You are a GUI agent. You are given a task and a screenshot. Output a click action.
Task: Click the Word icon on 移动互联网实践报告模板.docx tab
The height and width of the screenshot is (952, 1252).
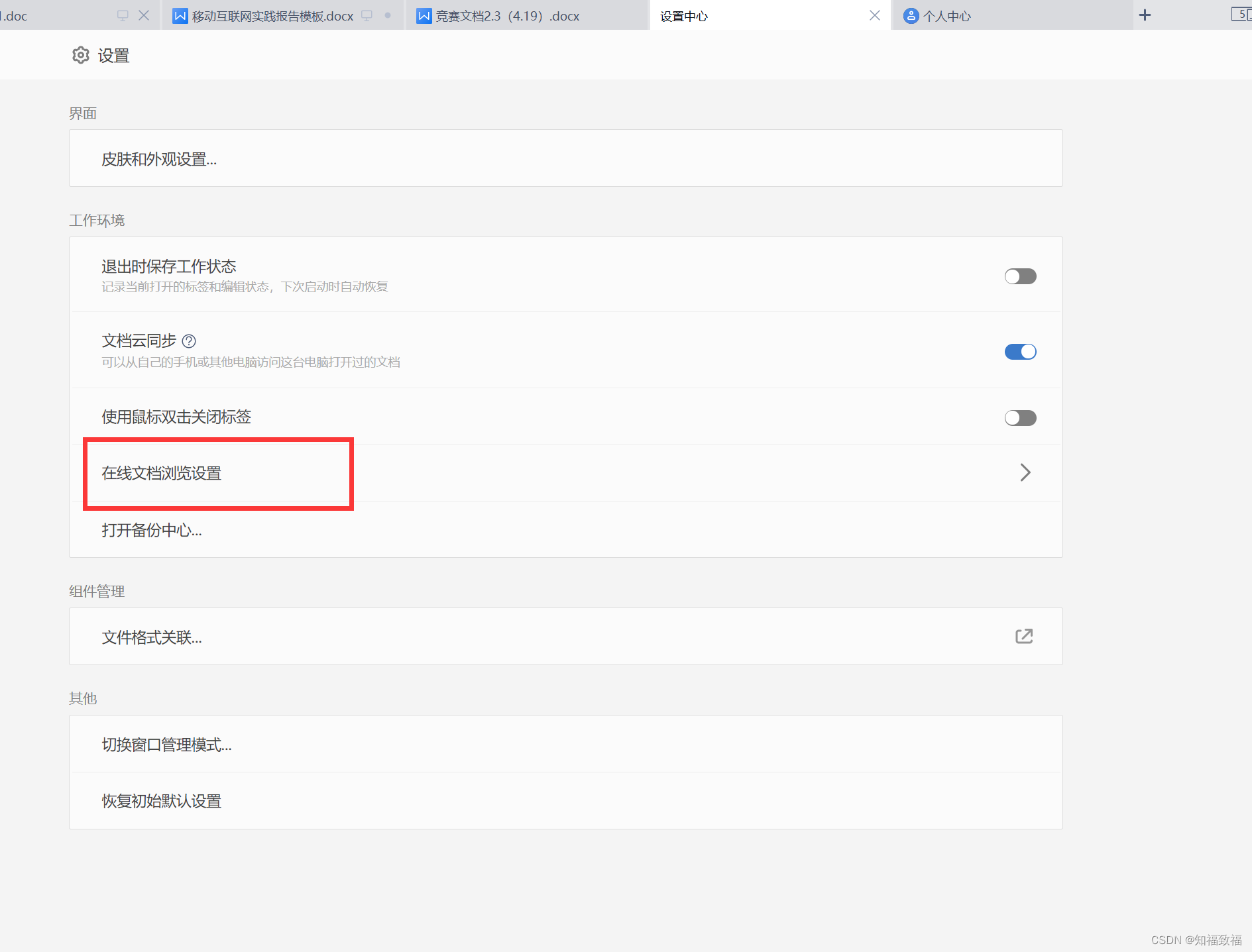point(180,16)
